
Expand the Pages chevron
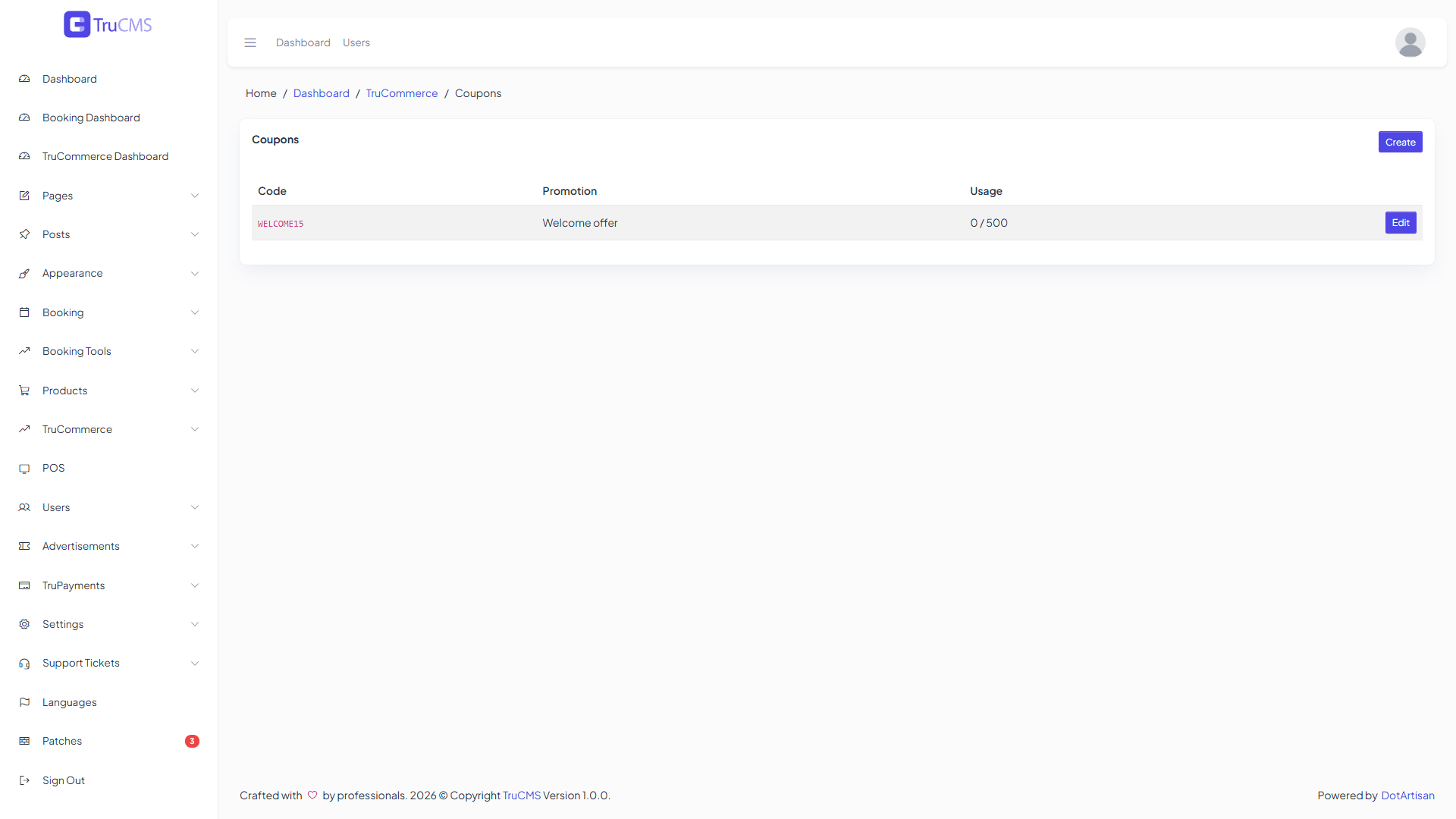coord(195,196)
